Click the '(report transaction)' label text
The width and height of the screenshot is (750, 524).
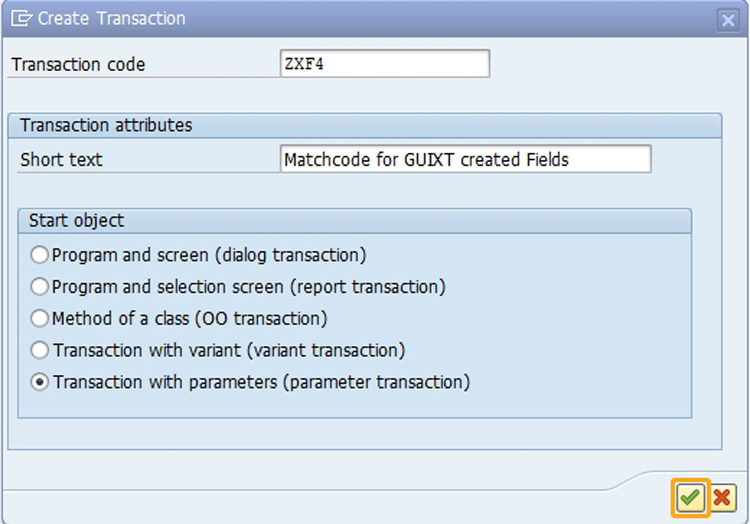368,287
